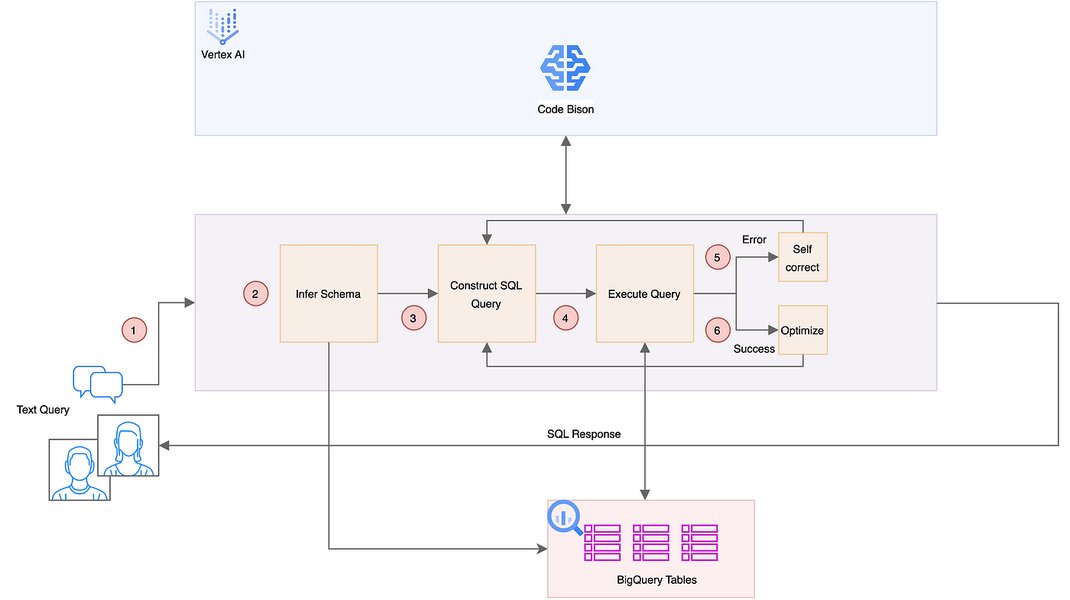Viewport: 1070px width, 600px height.
Task: Click the Vertex AI logo icon
Action: (x=222, y=27)
